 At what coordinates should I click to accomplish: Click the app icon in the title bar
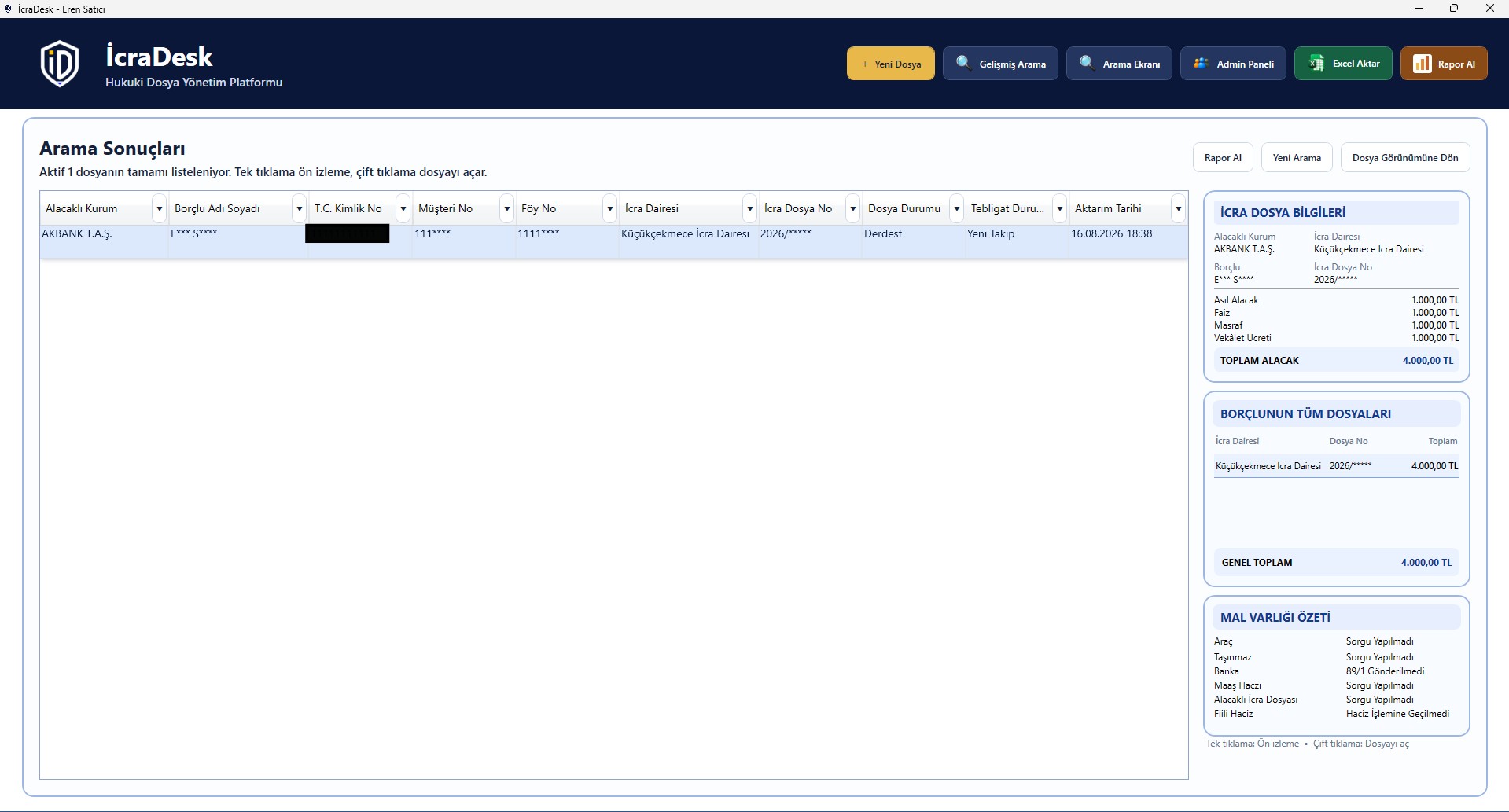pyautogui.click(x=8, y=9)
